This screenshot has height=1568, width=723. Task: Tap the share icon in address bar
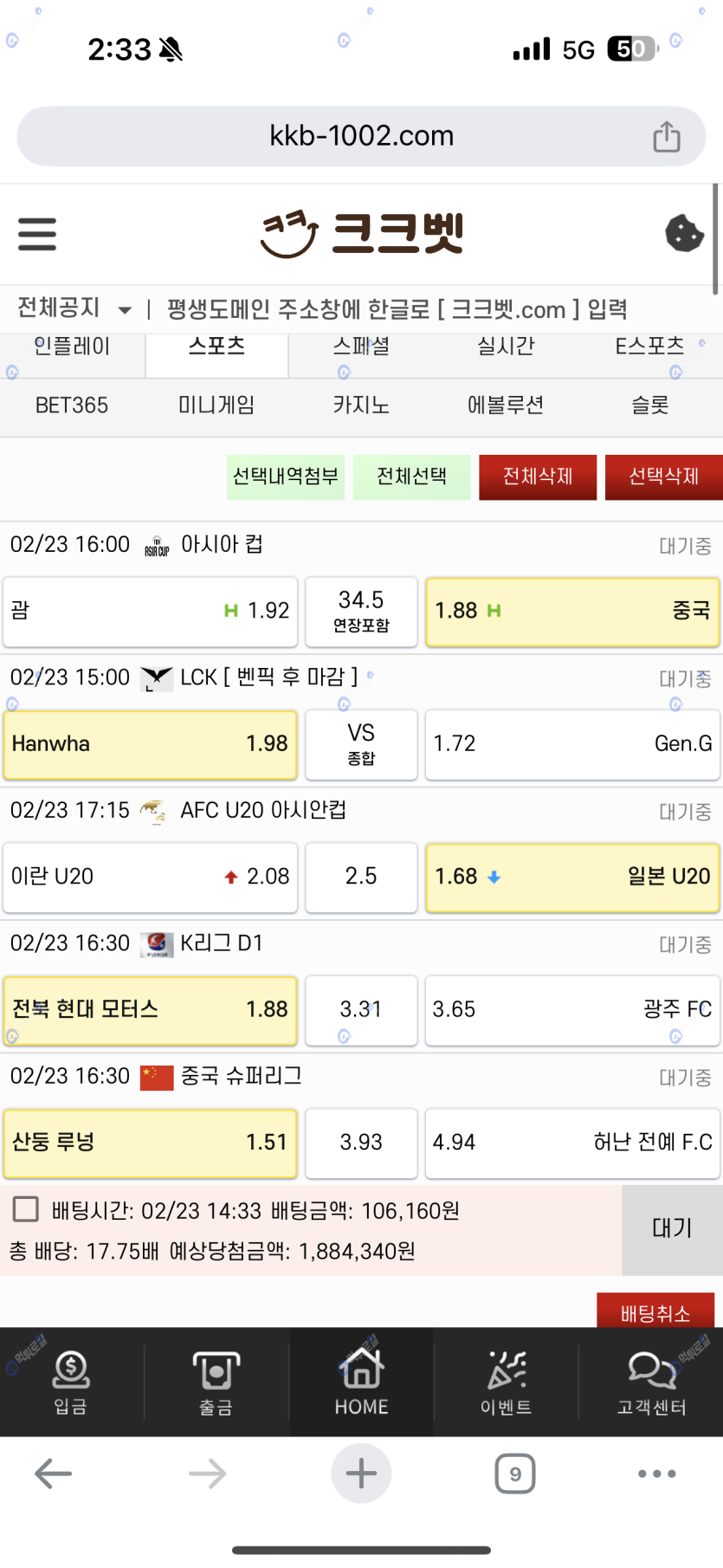[x=666, y=137]
